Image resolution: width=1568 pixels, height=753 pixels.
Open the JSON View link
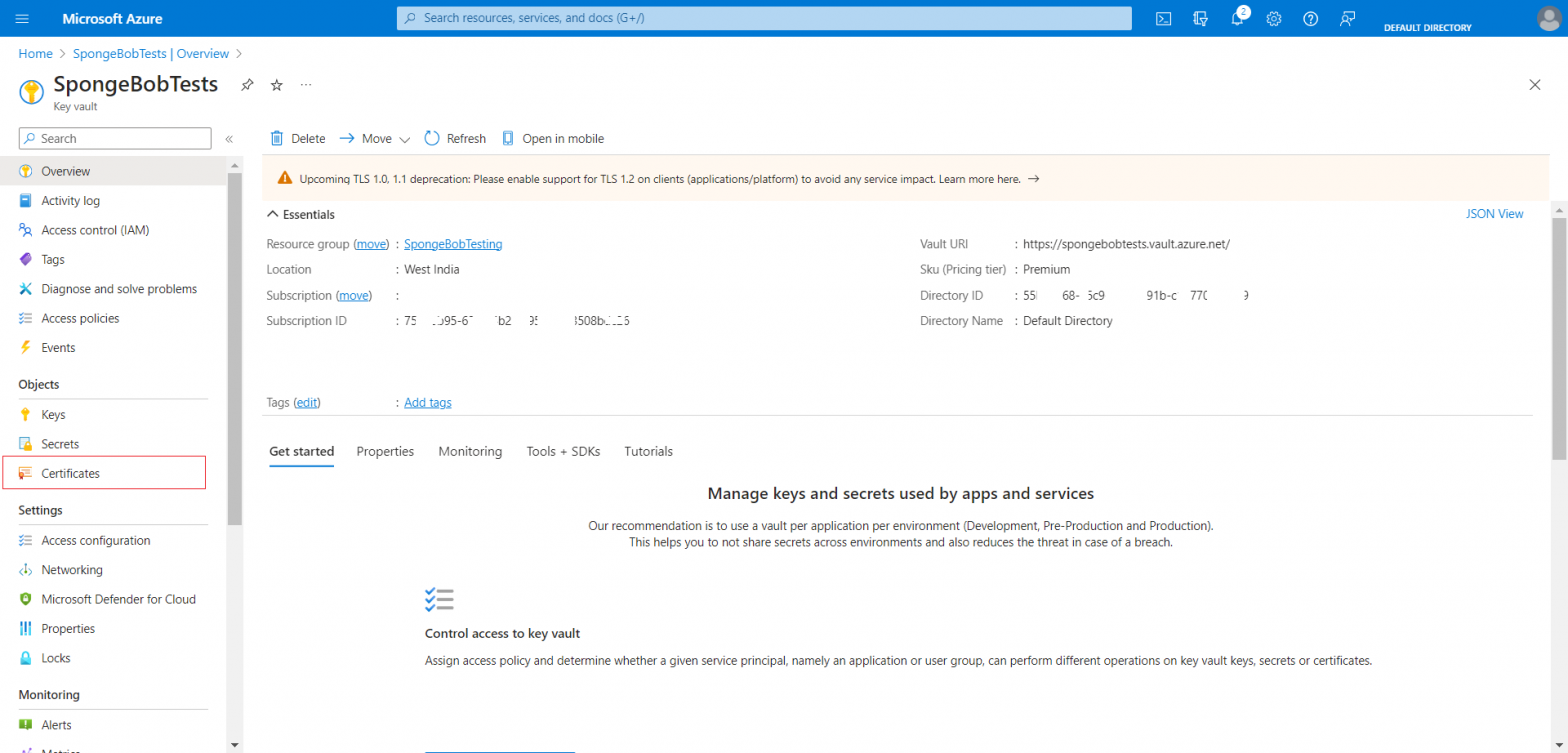coord(1494,214)
